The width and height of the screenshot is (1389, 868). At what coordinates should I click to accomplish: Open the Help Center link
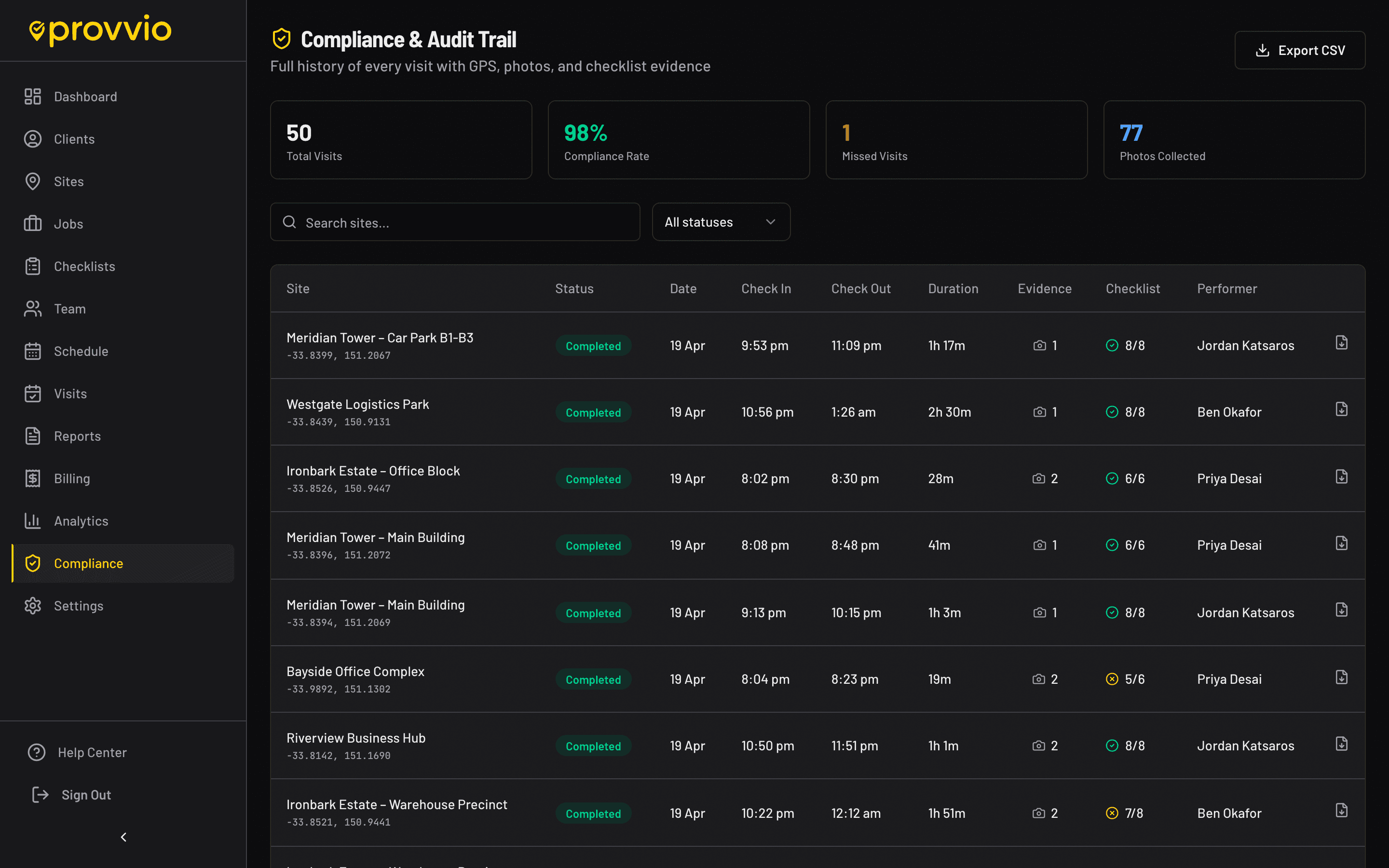(92, 753)
